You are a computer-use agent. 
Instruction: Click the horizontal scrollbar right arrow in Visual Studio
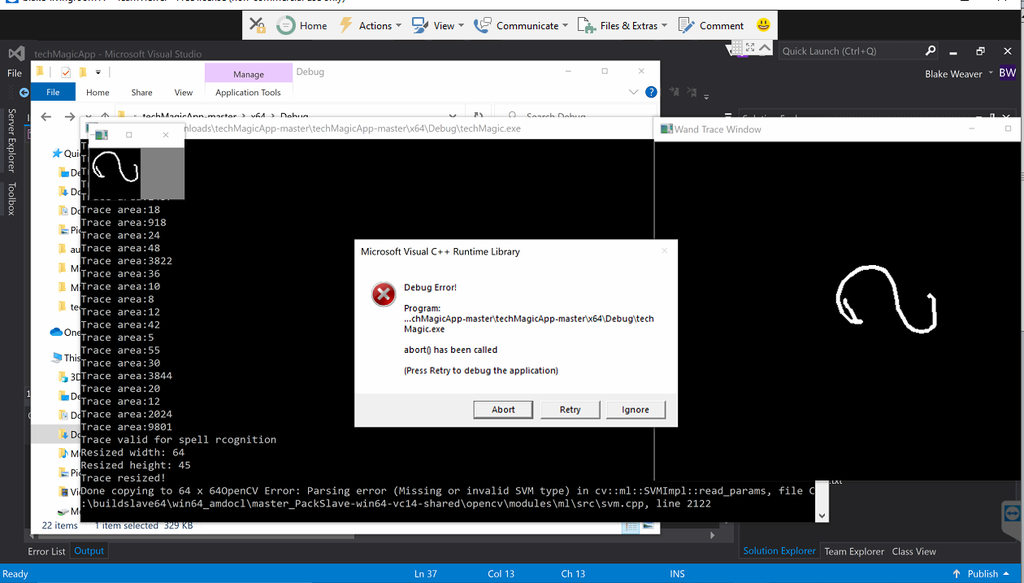pyautogui.click(x=712, y=535)
